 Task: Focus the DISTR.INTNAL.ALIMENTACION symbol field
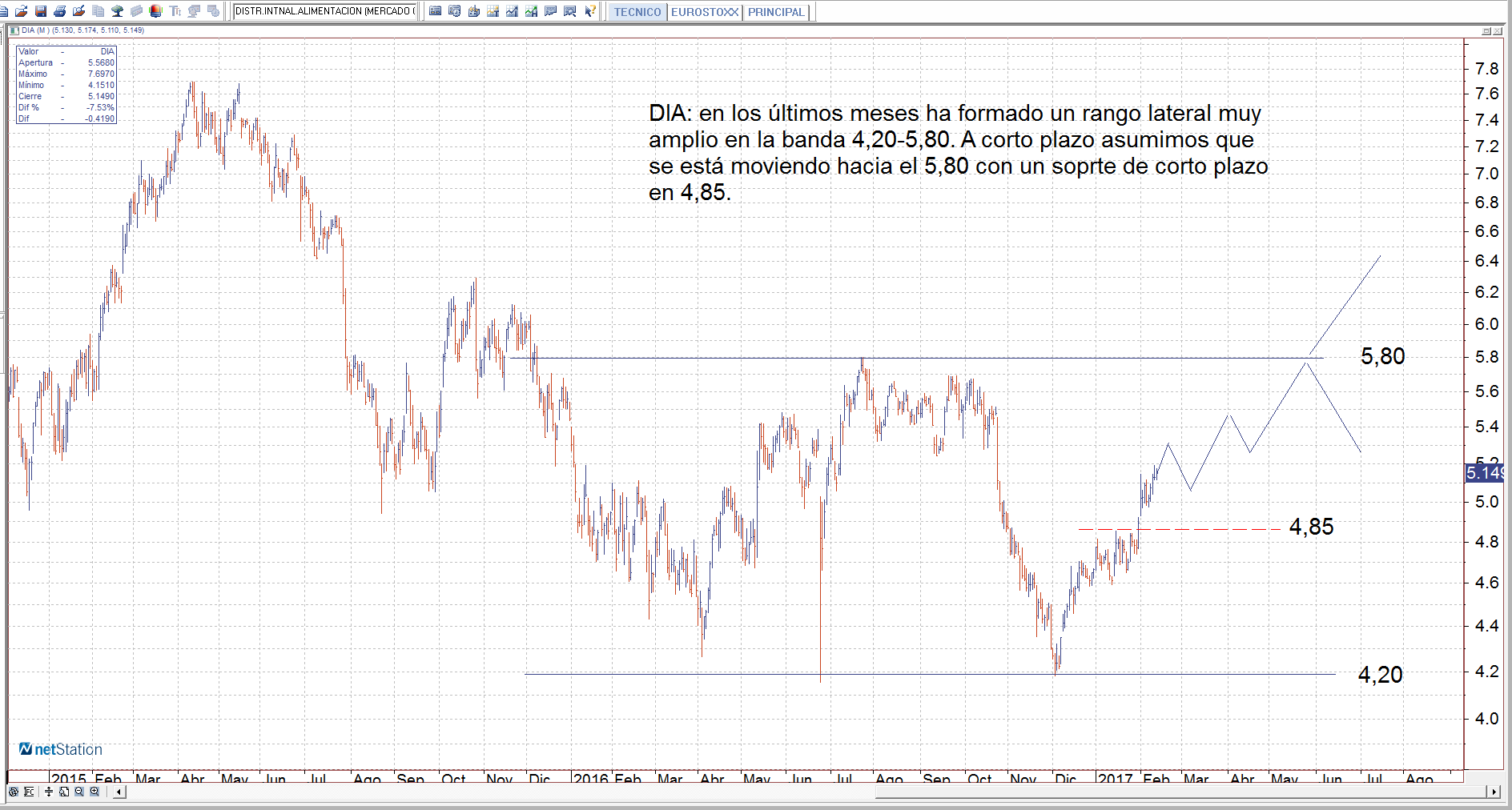[x=324, y=11]
